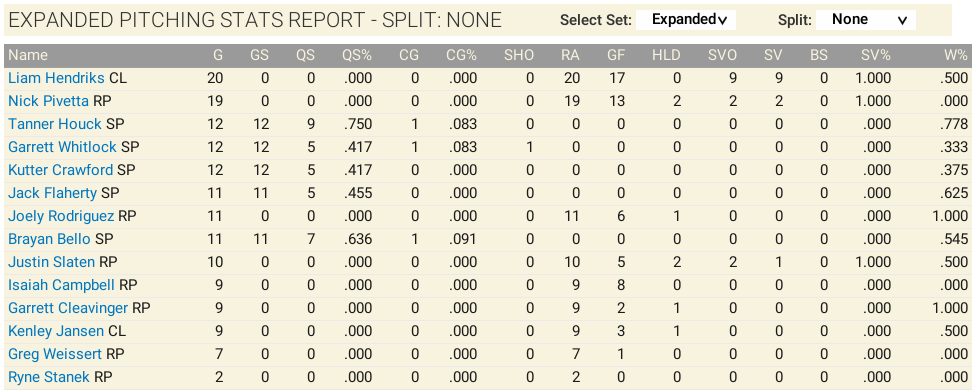This screenshot has width=975, height=392.
Task: Open Liam Hendriks player page
Action: (56, 78)
